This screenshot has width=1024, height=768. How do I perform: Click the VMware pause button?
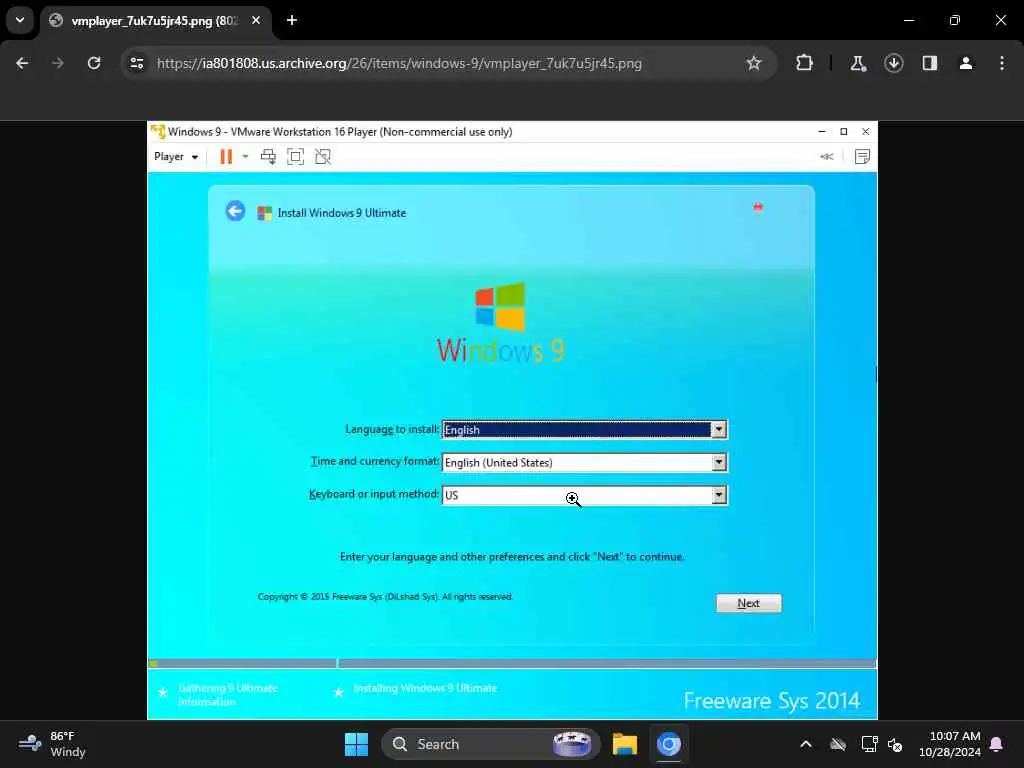click(x=226, y=157)
